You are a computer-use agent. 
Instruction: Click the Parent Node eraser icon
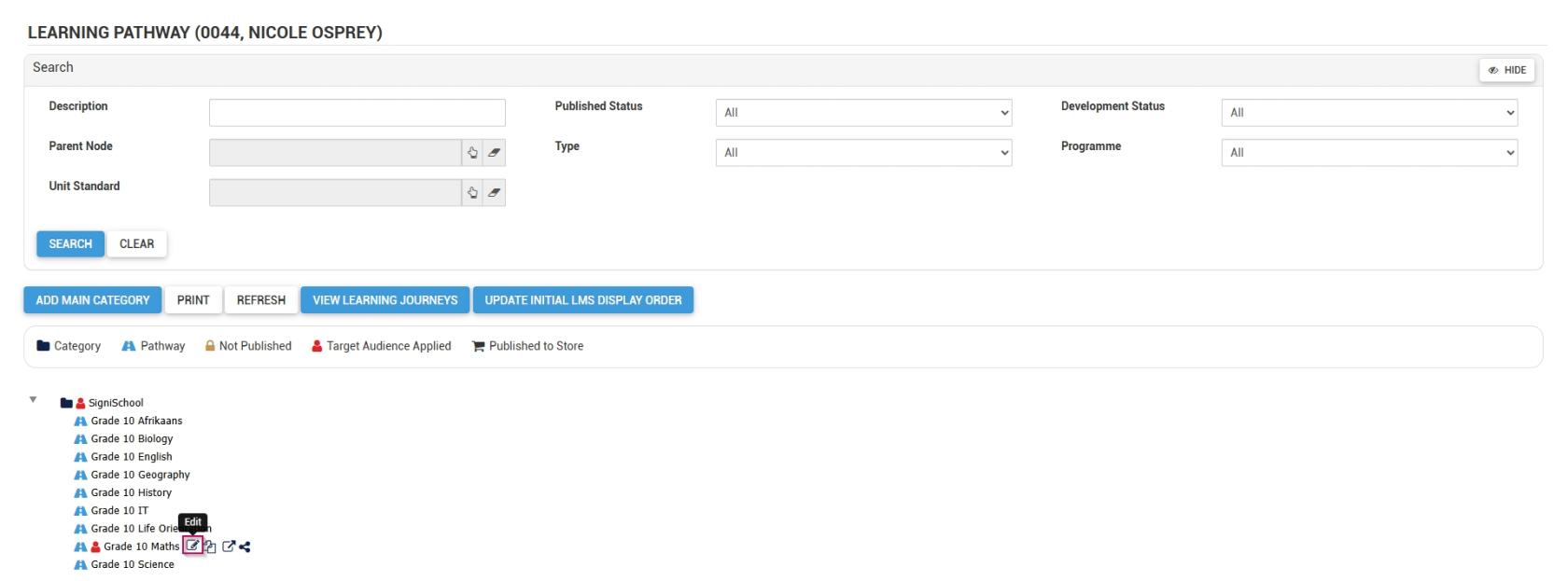(x=495, y=153)
